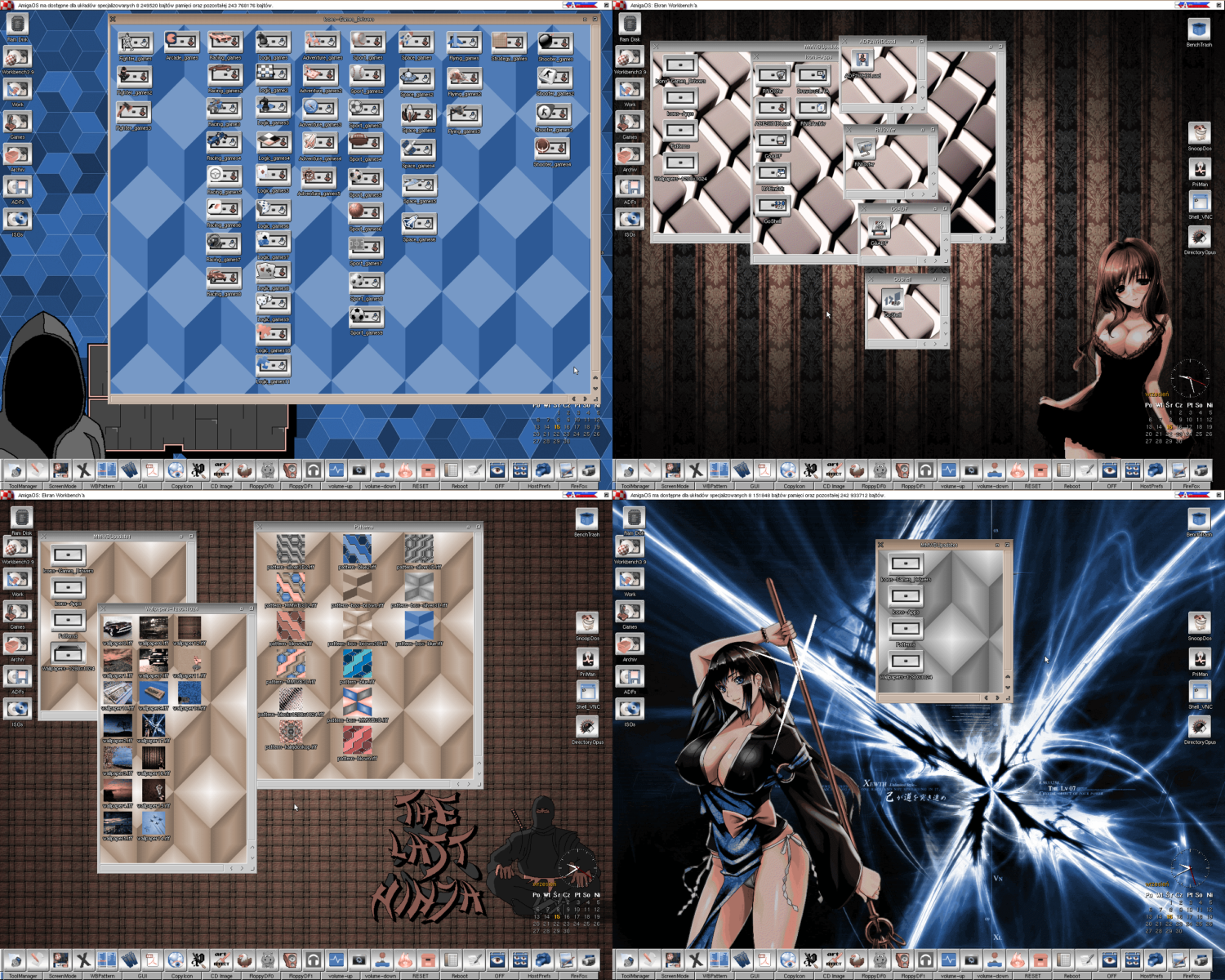The height and width of the screenshot is (980, 1225).
Task: Open the Space_games rocket drawer icon
Action: pyautogui.click(x=416, y=42)
